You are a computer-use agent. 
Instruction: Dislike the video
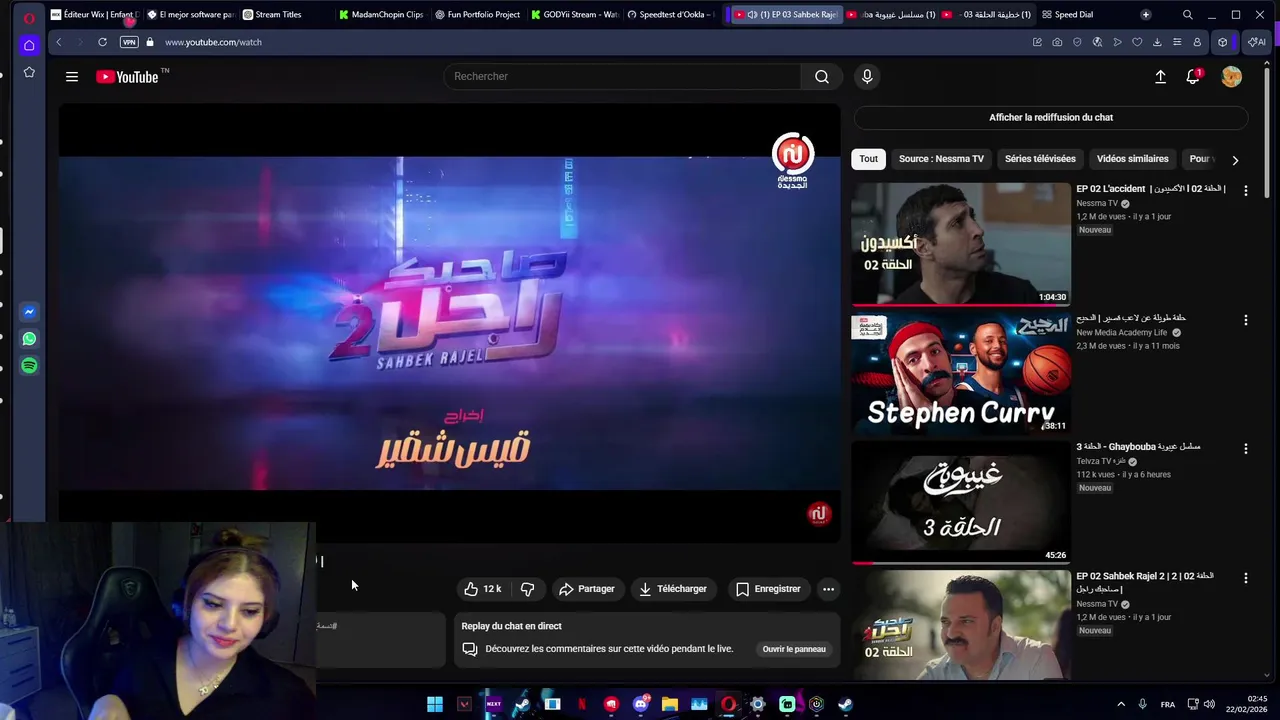click(x=527, y=589)
